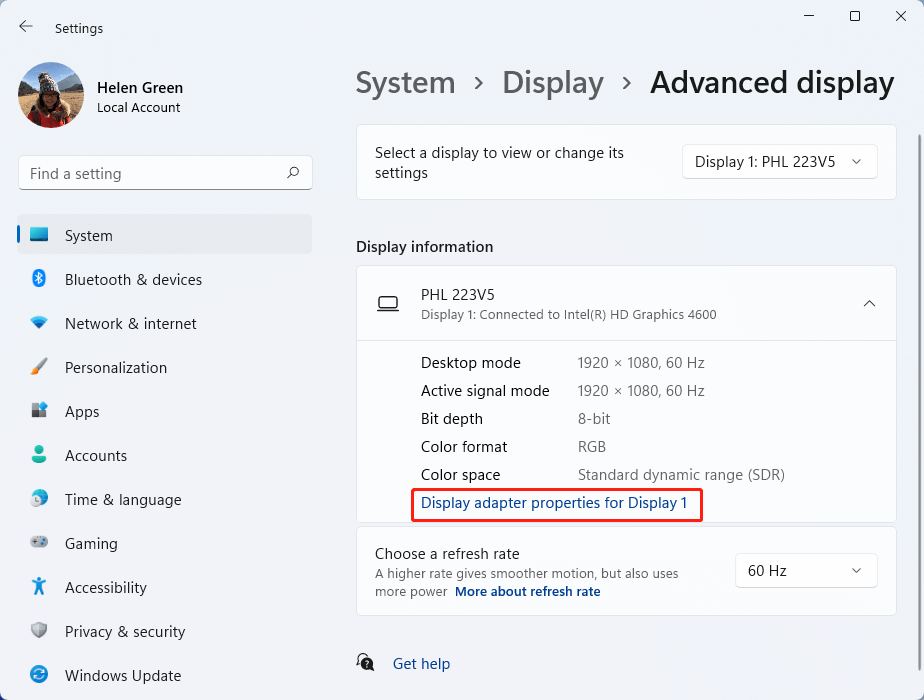Click Helen Green's profile picture

pyautogui.click(x=51, y=95)
